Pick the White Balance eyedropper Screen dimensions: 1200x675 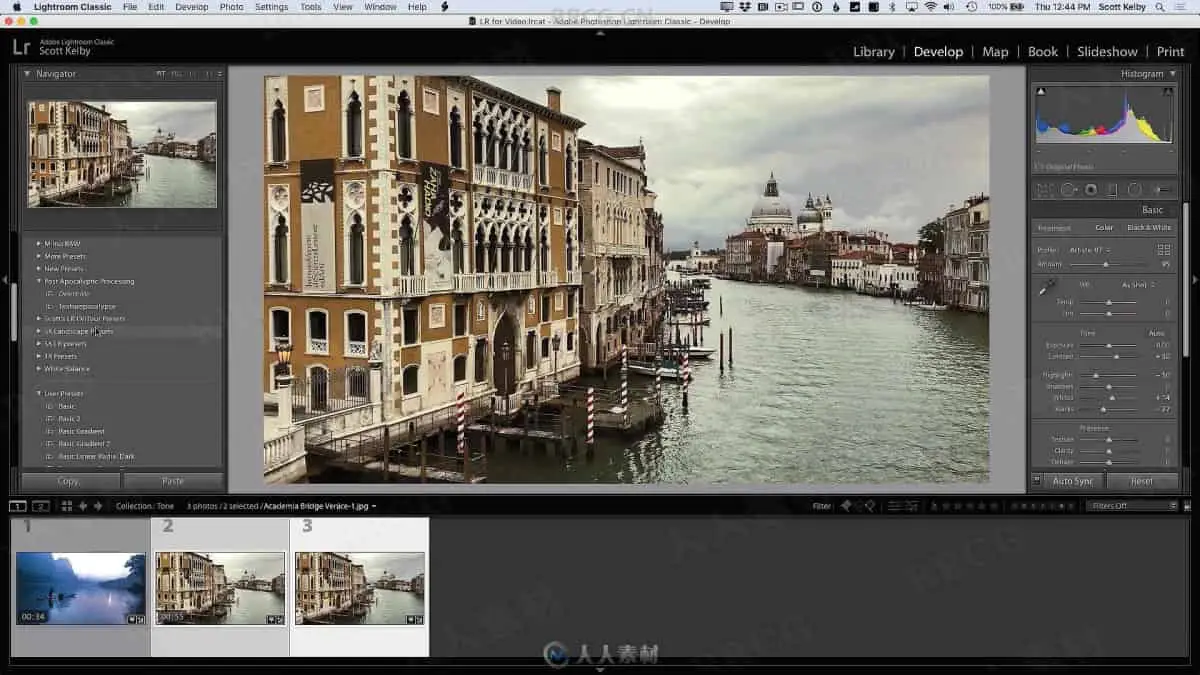click(1046, 287)
